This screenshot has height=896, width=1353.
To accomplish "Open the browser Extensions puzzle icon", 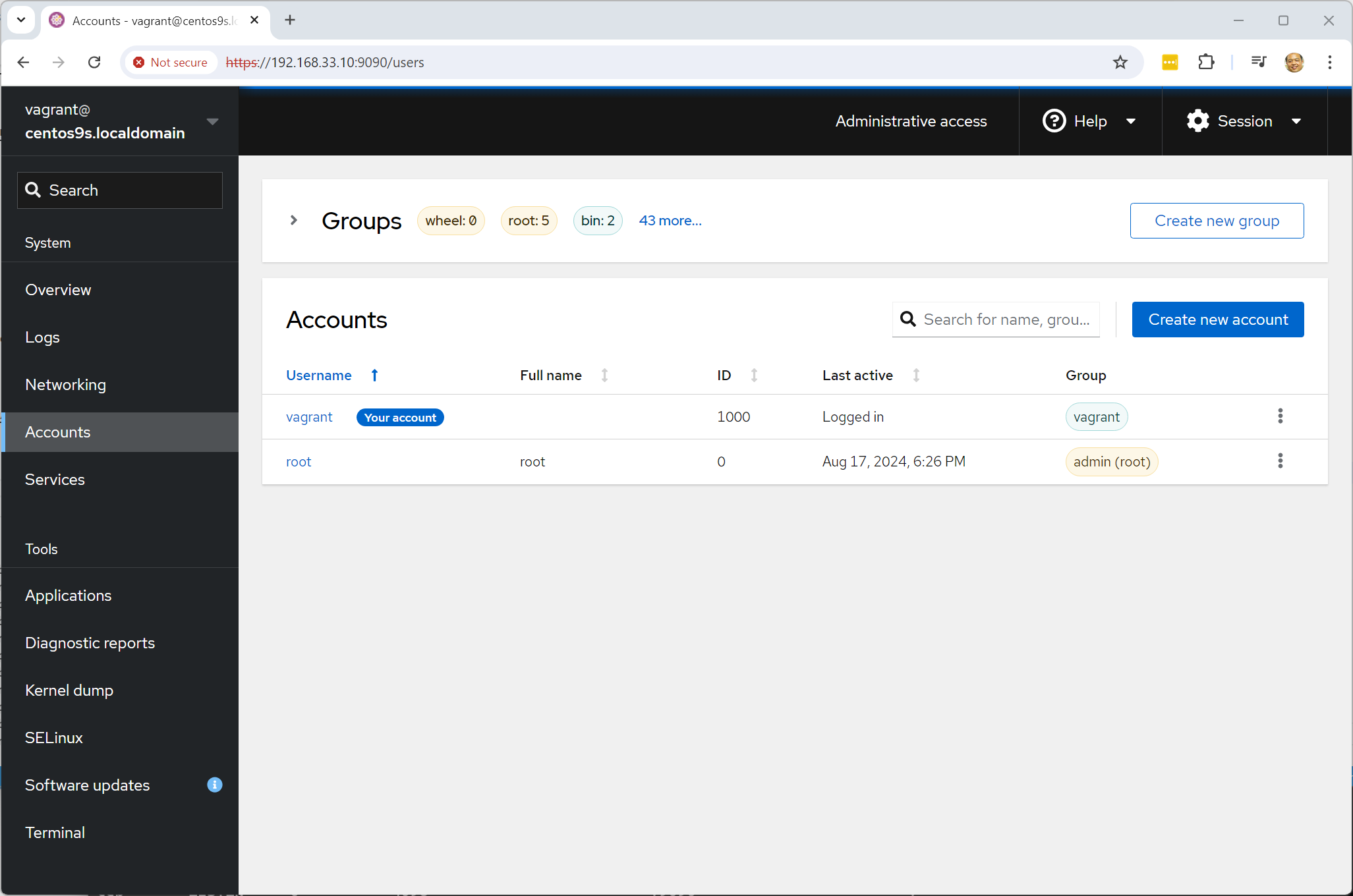I will tap(1205, 63).
